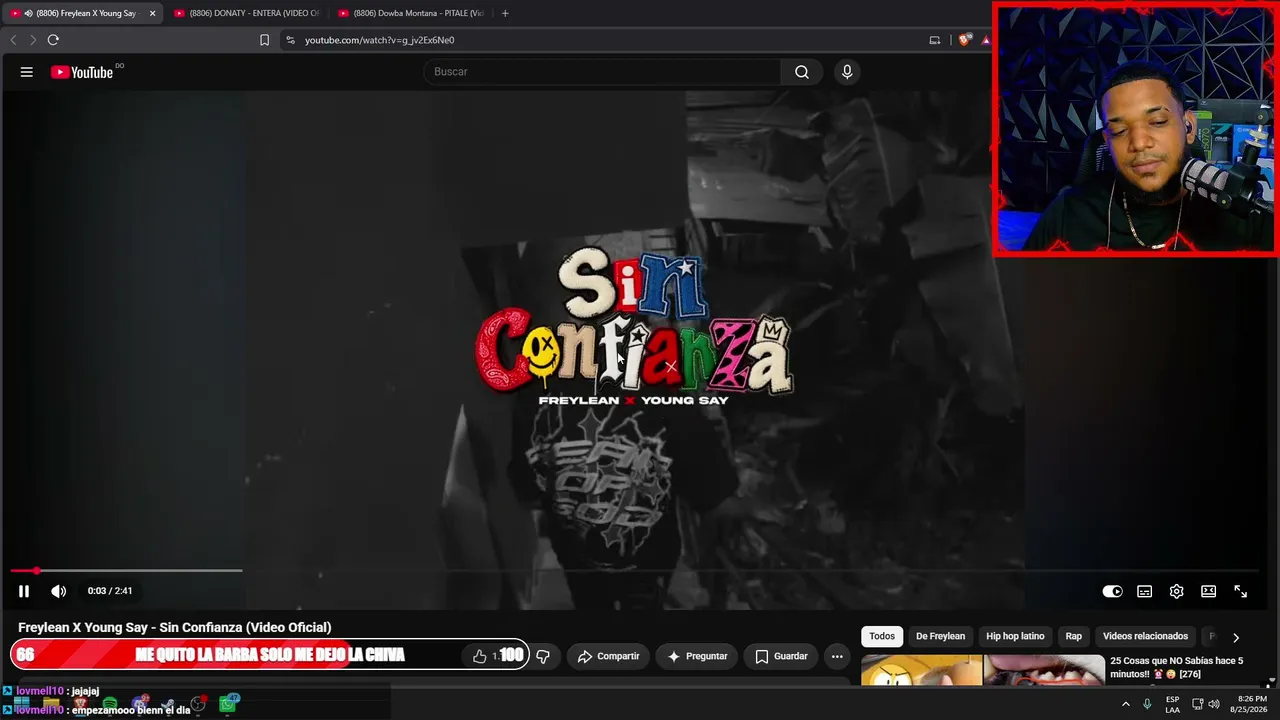
Task: Go forward in browser history
Action: coord(33,40)
